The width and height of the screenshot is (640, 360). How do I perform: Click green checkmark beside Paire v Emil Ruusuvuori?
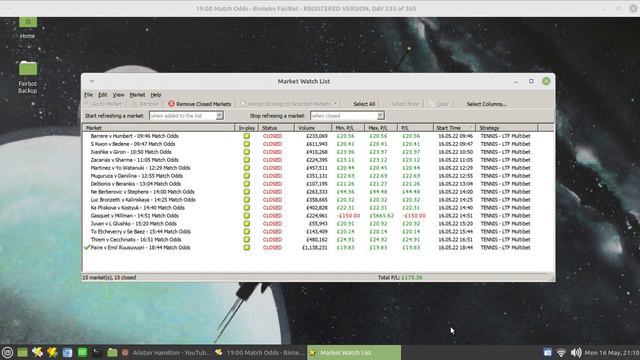tap(87, 247)
